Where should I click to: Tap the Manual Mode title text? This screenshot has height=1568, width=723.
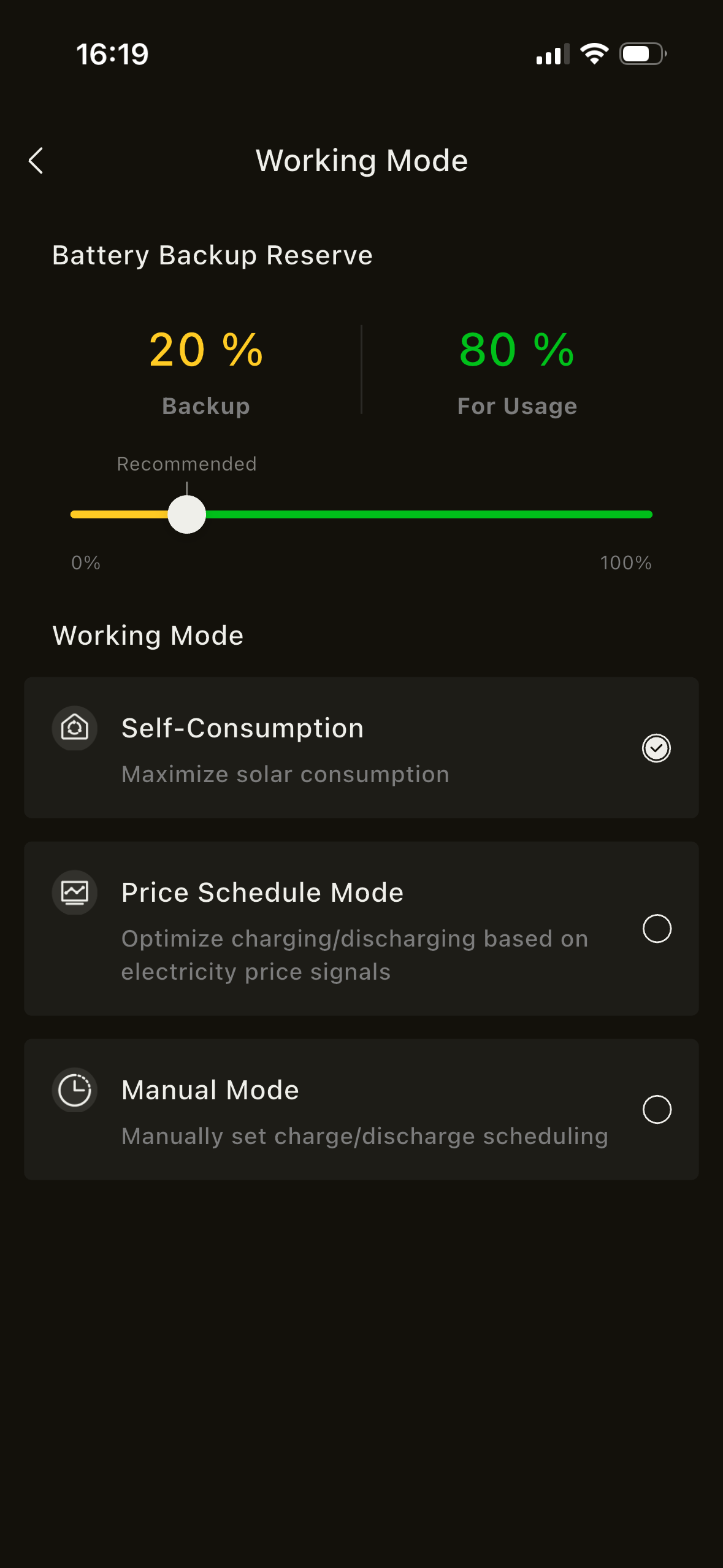[x=210, y=1090]
